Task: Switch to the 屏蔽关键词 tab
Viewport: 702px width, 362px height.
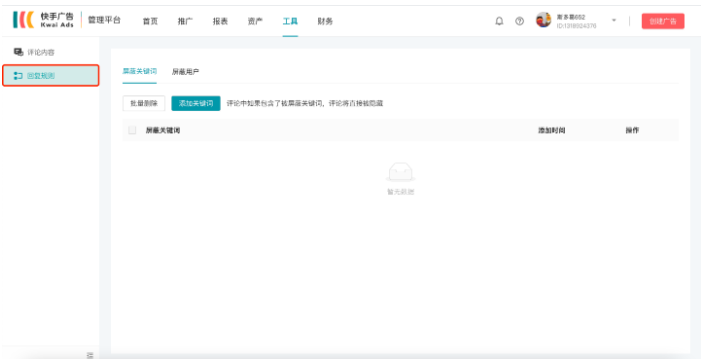Action: click(x=140, y=72)
